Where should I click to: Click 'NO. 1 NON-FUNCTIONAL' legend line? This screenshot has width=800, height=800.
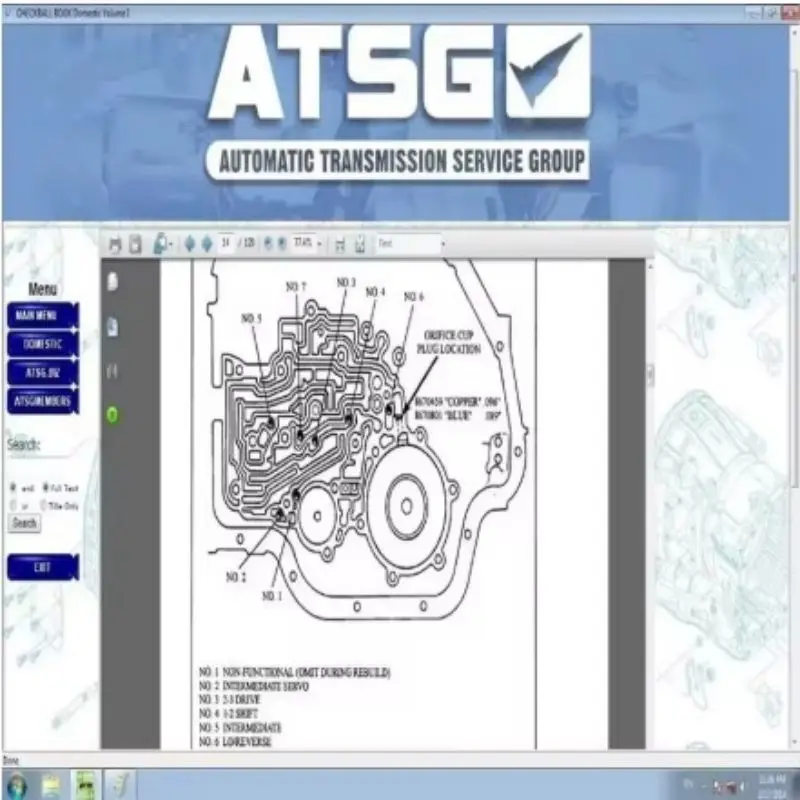point(294,672)
